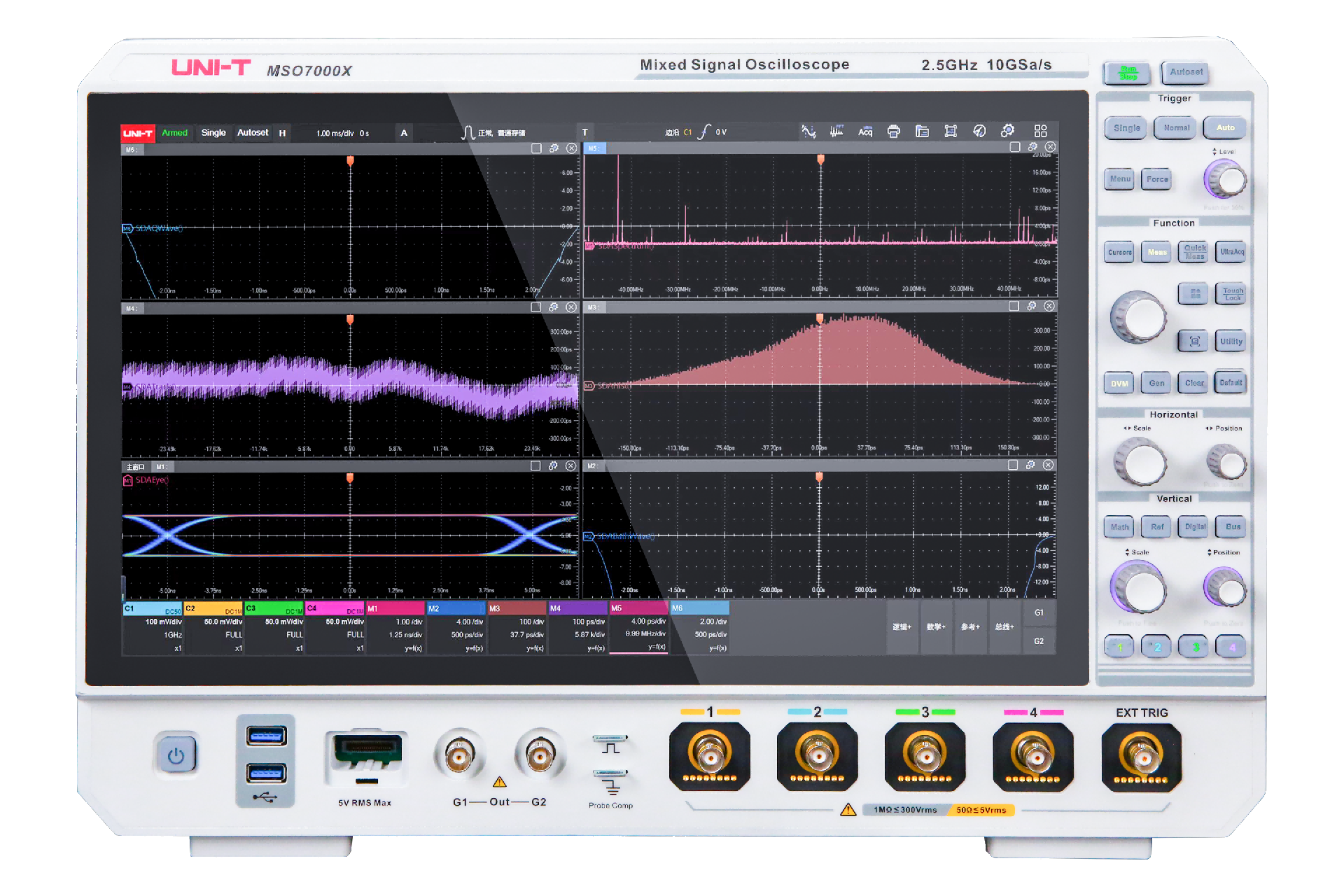Tap the 总线+ add bus button
Image resolution: width=1344 pixels, height=896 pixels.
click(1004, 627)
